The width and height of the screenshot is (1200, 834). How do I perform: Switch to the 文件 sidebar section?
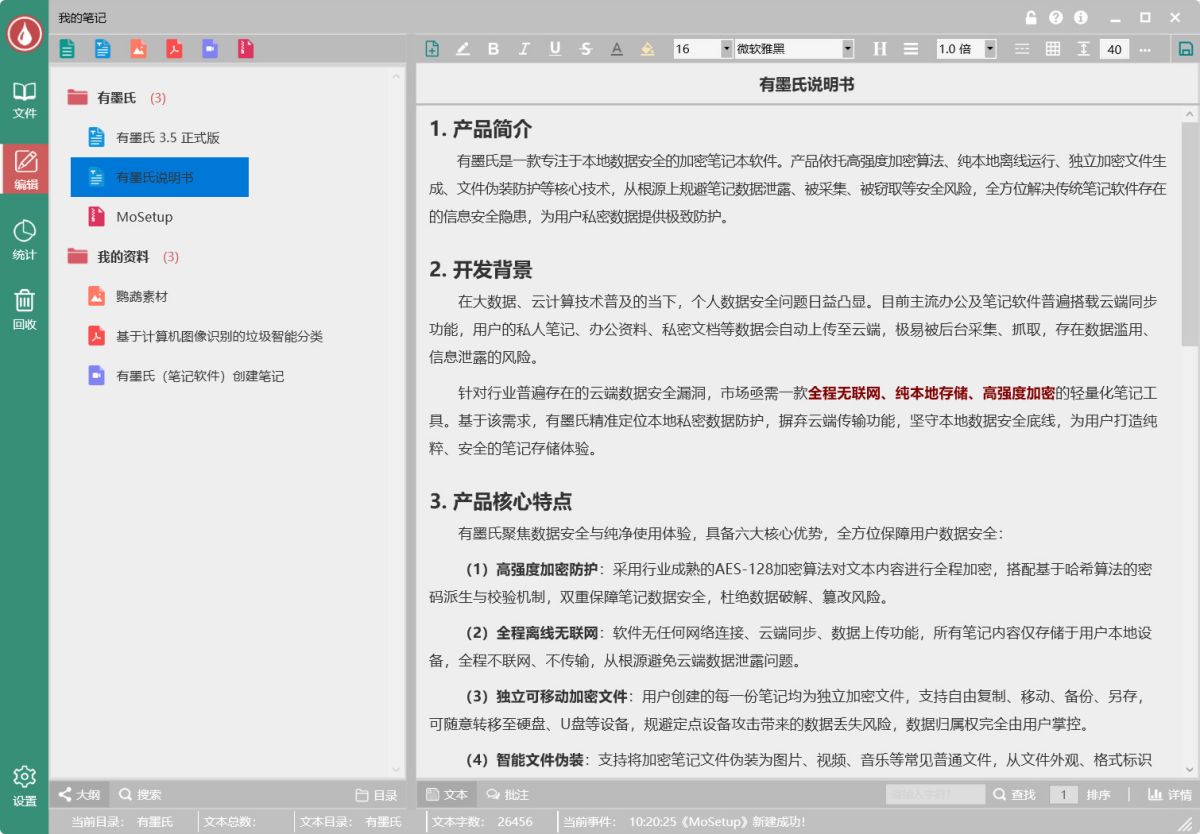(24, 100)
